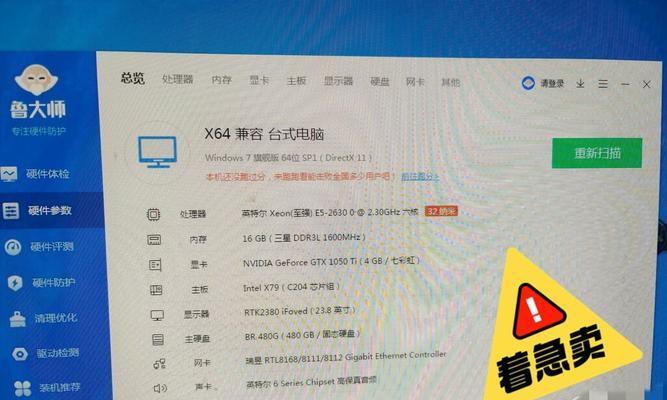Click the 主硬盘 disk row icon
Viewport: 667px width, 400px height.
[x=158, y=340]
